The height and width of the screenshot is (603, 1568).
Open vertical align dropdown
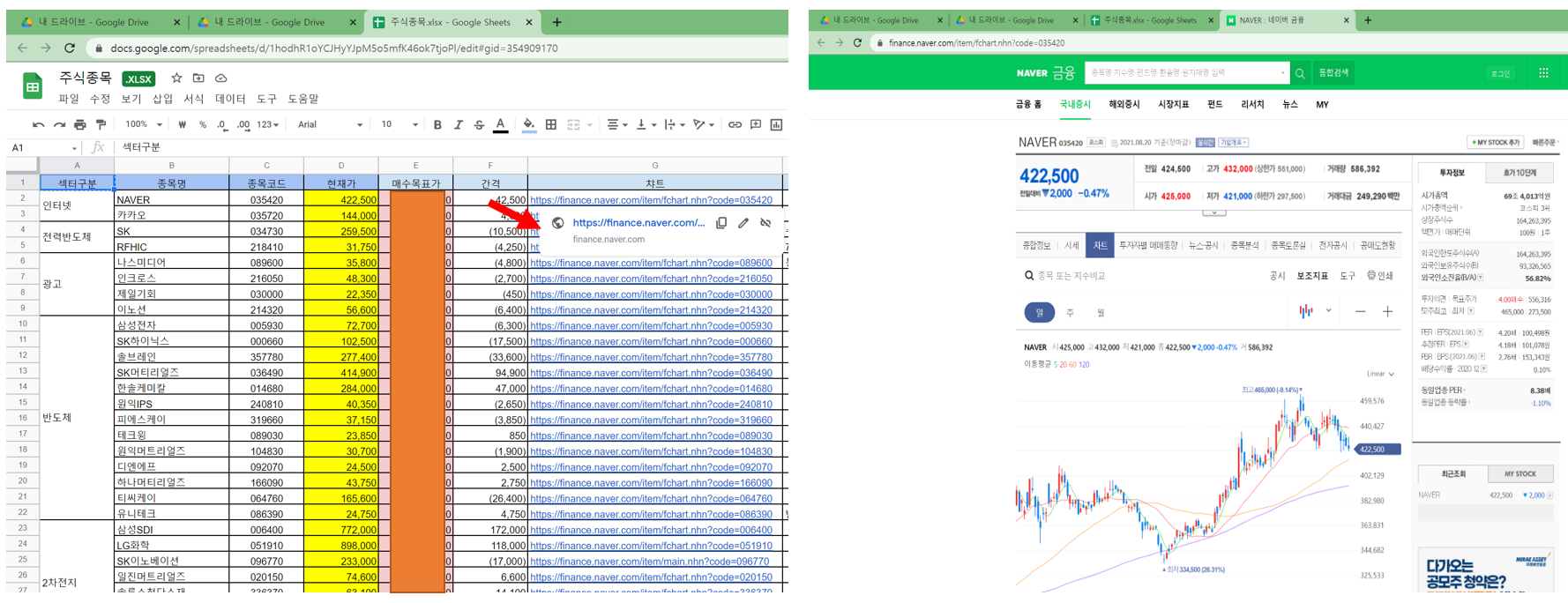646,125
